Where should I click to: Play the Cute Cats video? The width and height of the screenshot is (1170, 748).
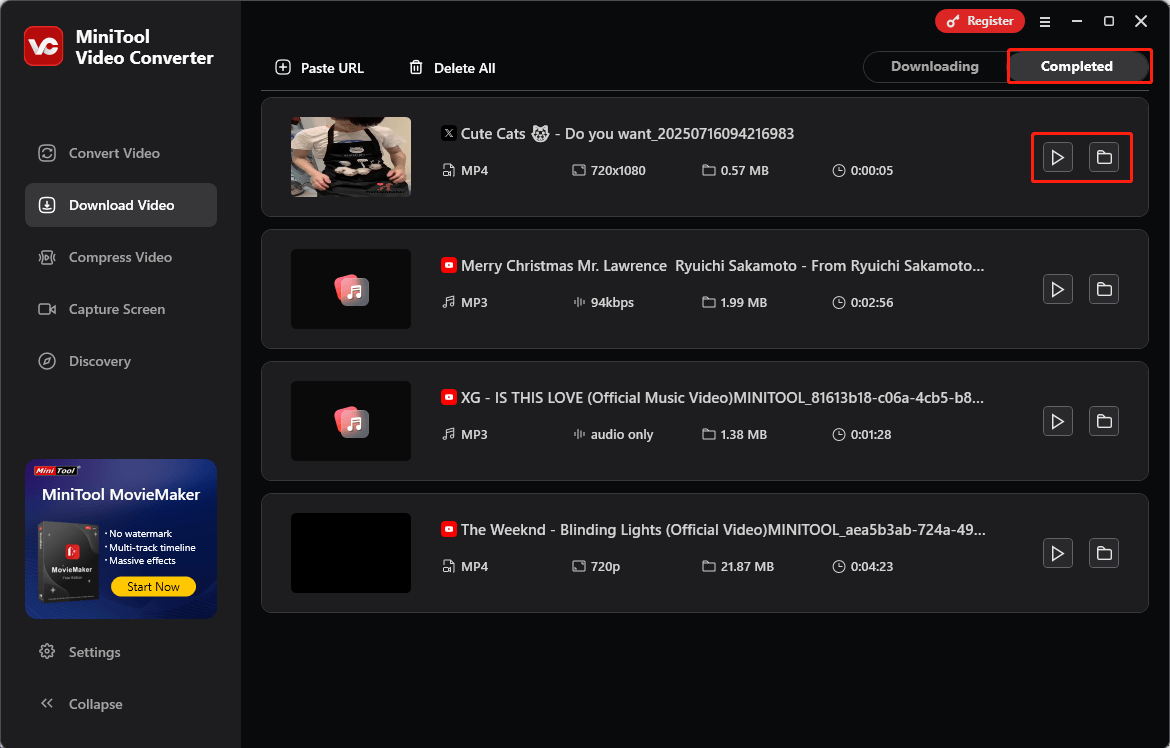1057,158
